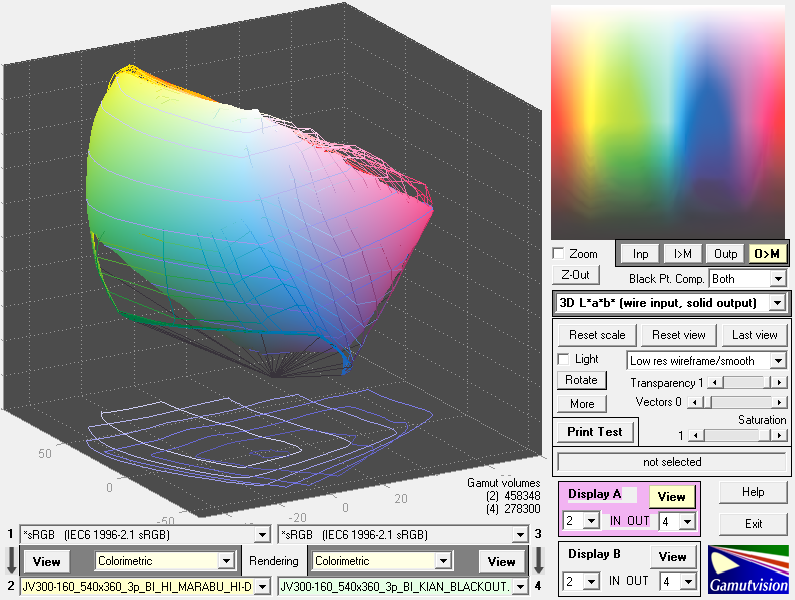Click Reset view button
The image size is (795, 600).
click(678, 335)
